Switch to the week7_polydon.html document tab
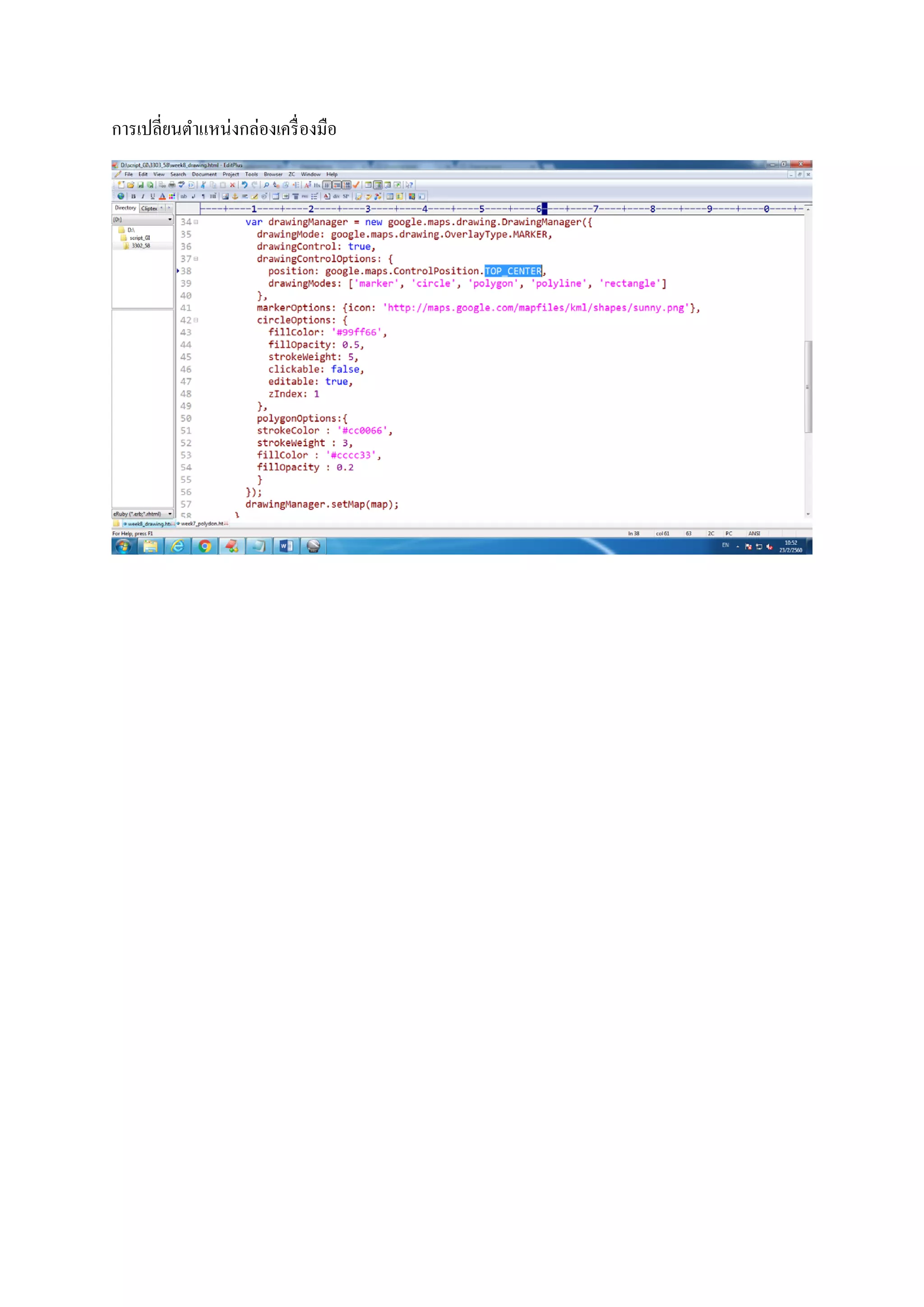Viewport: 924px width, 1307px height. click(202, 524)
